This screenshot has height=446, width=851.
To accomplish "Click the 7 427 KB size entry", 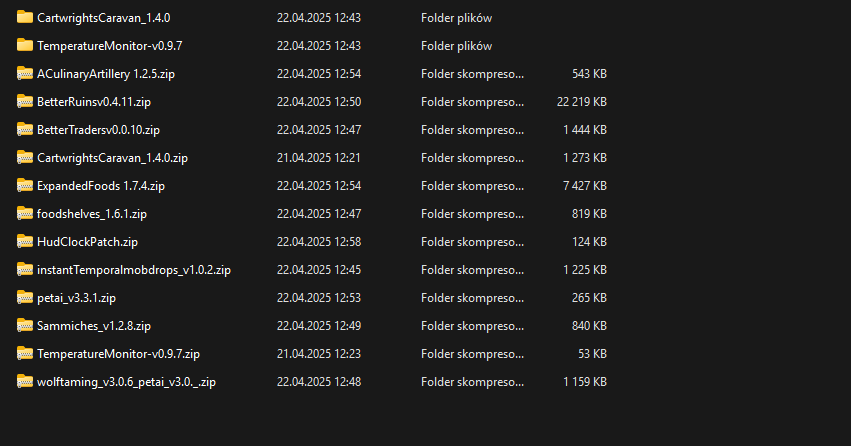I will 585,186.
